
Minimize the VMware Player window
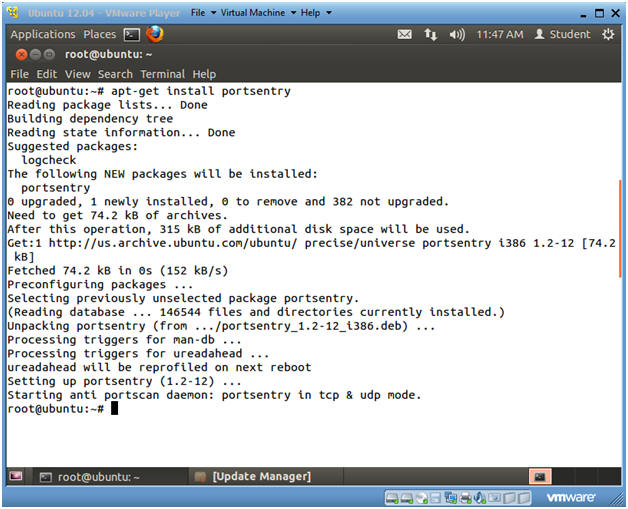click(x=584, y=15)
